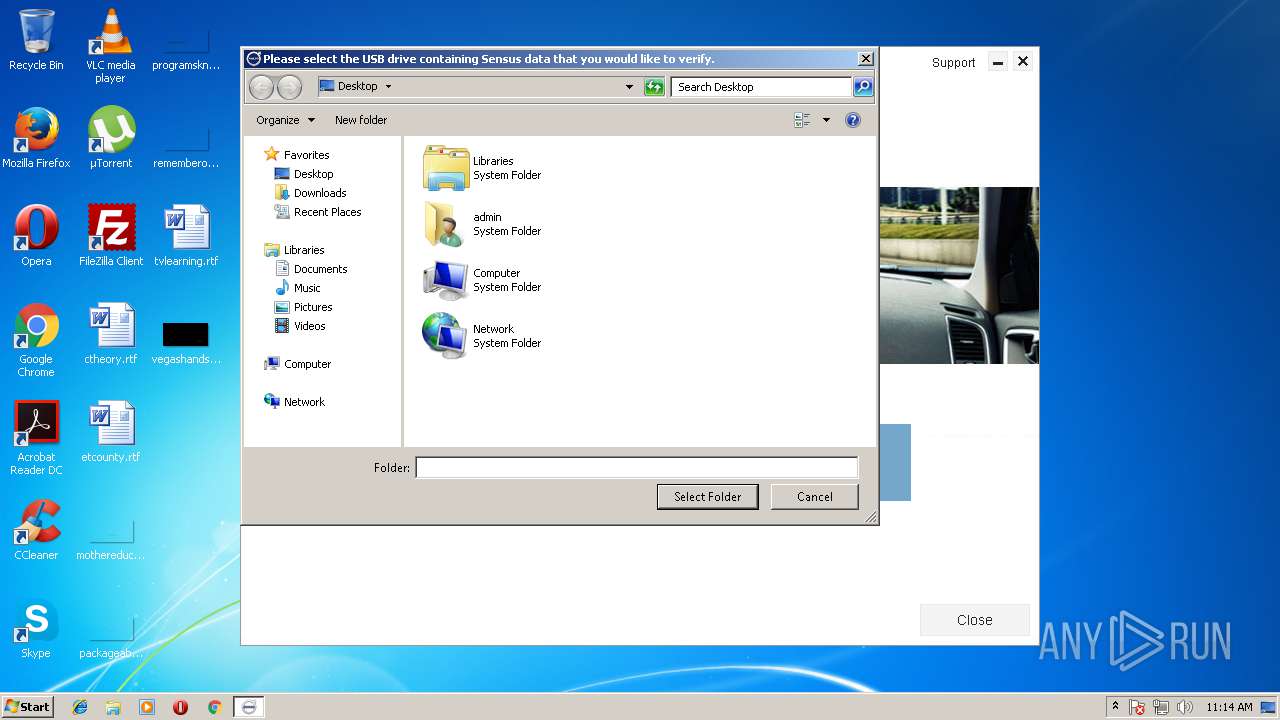This screenshot has width=1280, height=720.
Task: Refresh the Desktop folder view
Action: click(654, 87)
